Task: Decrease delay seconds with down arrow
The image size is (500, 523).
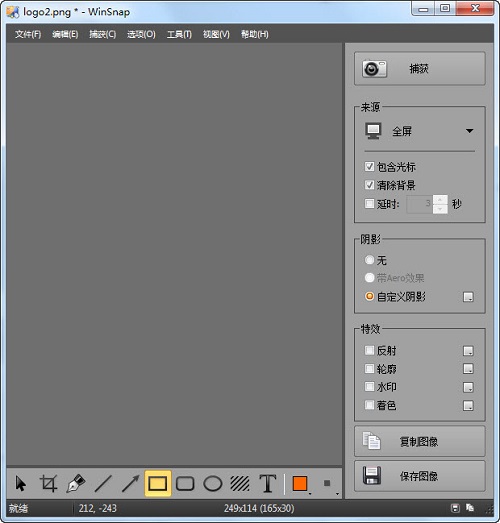Action: [440, 209]
